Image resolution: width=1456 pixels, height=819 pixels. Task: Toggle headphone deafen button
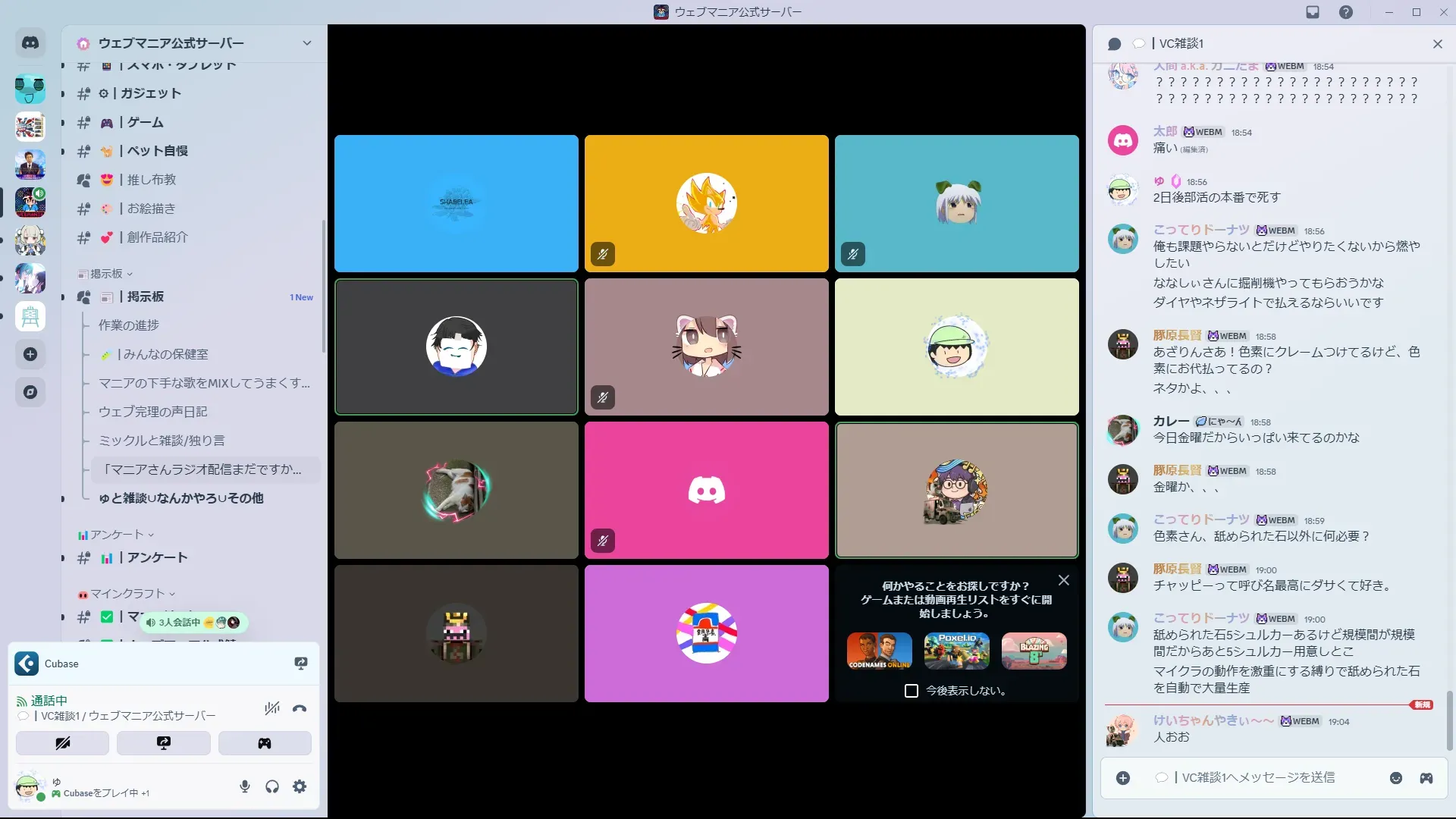click(x=272, y=786)
